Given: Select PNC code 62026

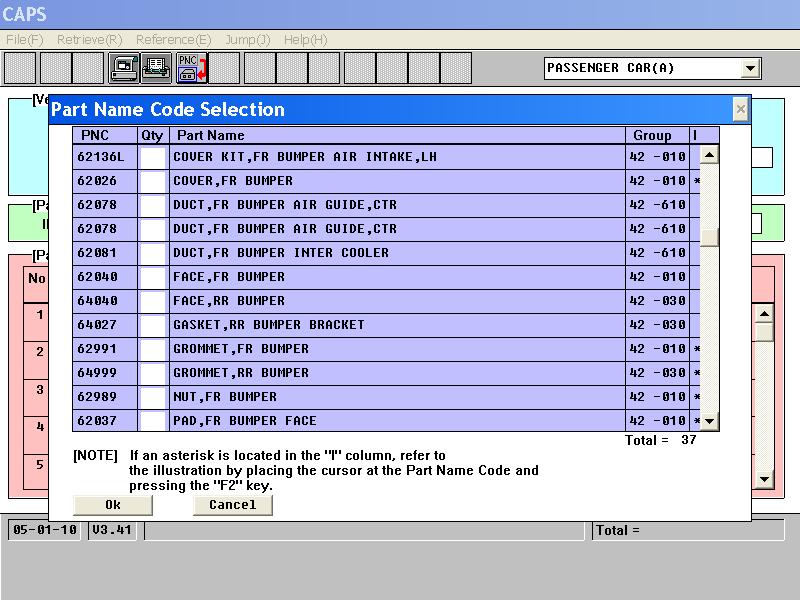Looking at the screenshot, I should click(97, 181).
